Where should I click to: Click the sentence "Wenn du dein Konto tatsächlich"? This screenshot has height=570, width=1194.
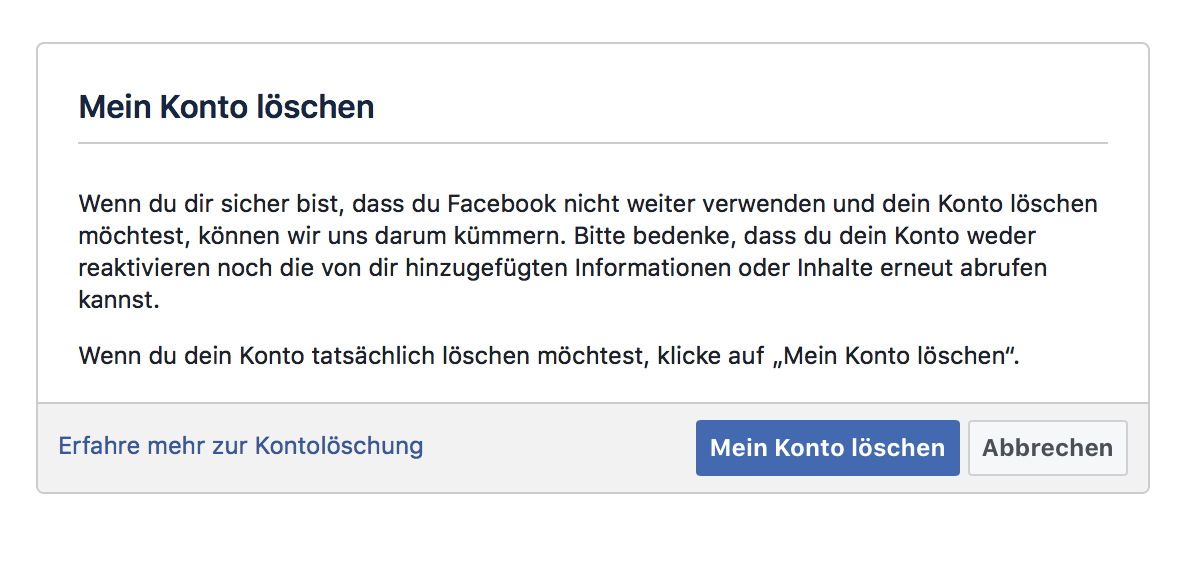click(549, 355)
